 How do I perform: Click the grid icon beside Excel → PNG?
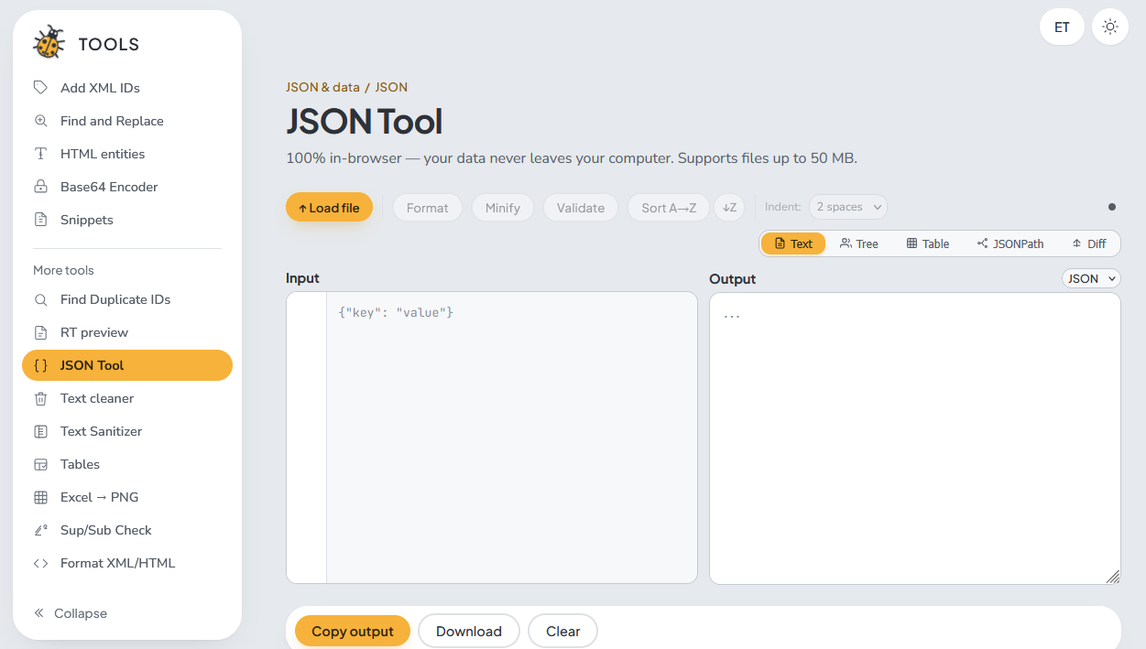(x=41, y=497)
